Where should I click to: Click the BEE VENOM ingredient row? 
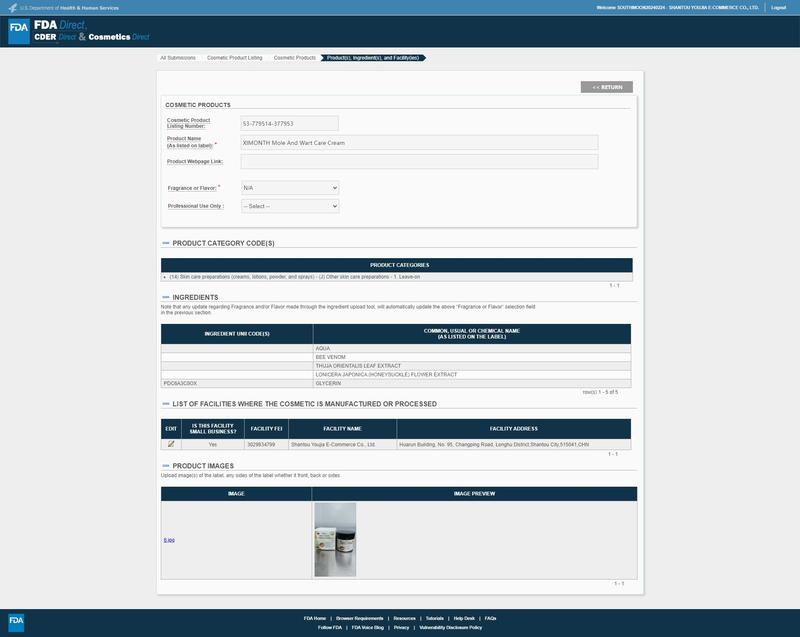[x=396, y=357]
